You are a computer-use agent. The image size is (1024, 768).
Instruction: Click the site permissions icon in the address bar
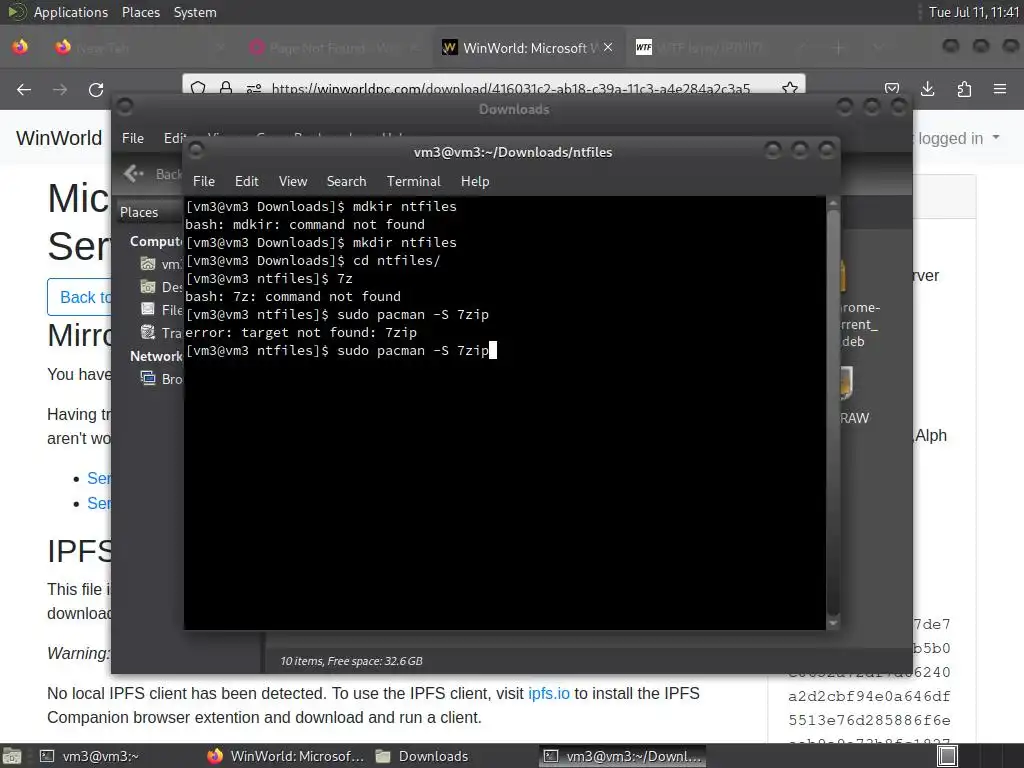254,88
